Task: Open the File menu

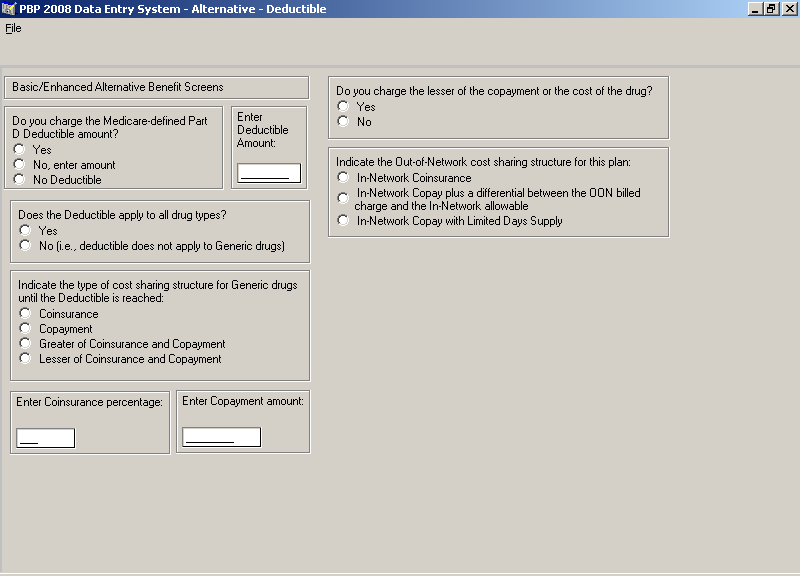Action: (x=13, y=28)
